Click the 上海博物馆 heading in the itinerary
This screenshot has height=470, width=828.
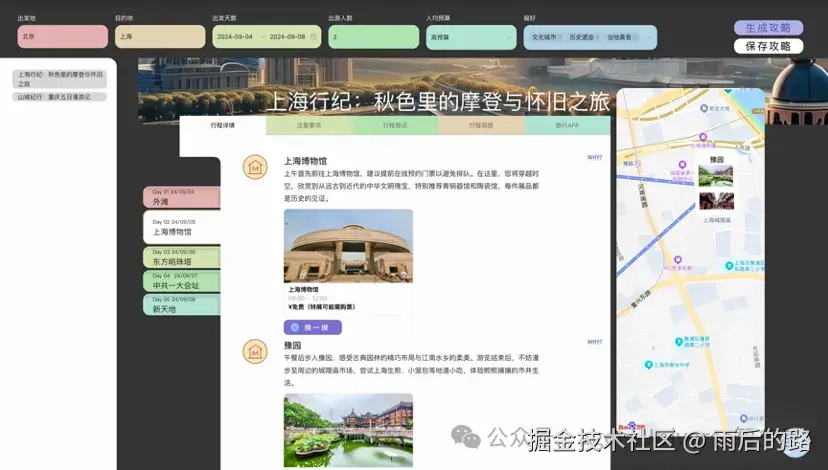[x=305, y=161]
